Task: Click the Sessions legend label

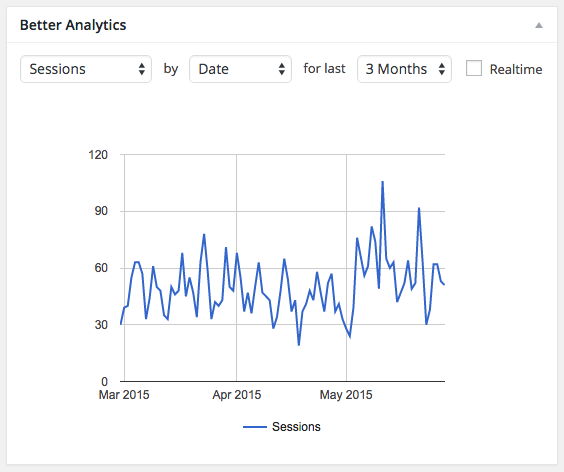Action: [296, 427]
